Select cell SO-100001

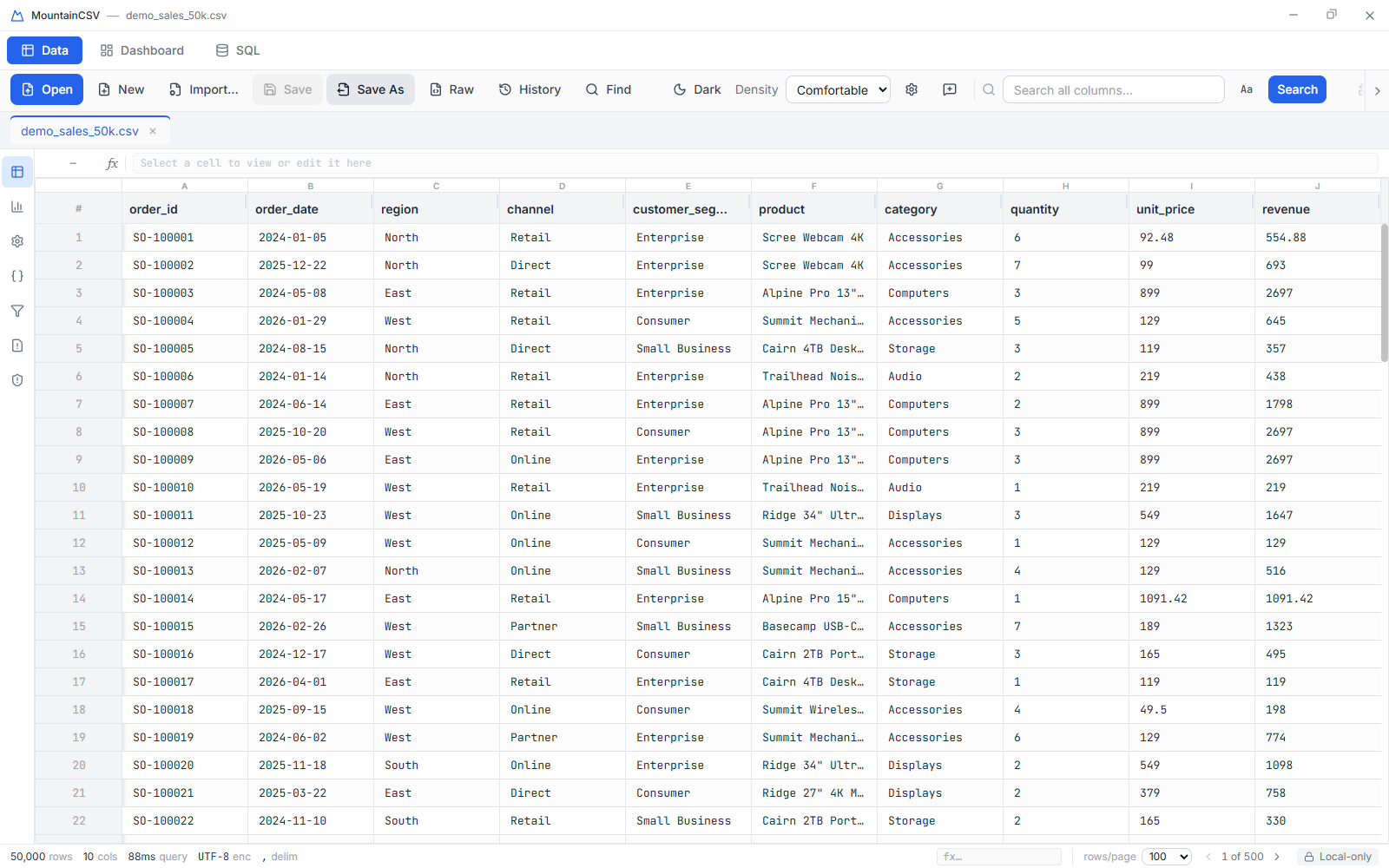tap(185, 237)
